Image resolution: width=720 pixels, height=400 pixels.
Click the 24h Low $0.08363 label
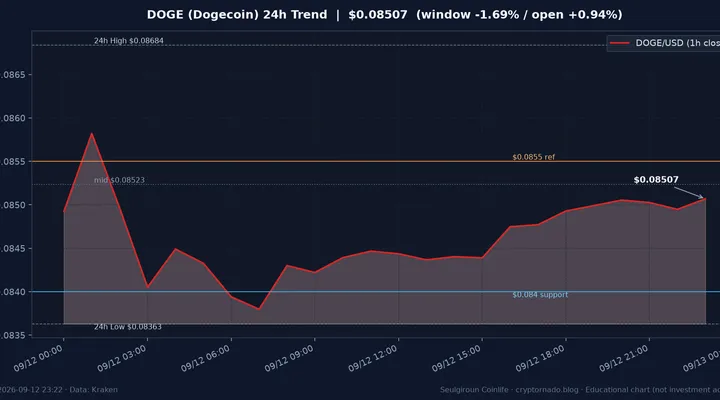click(x=128, y=327)
